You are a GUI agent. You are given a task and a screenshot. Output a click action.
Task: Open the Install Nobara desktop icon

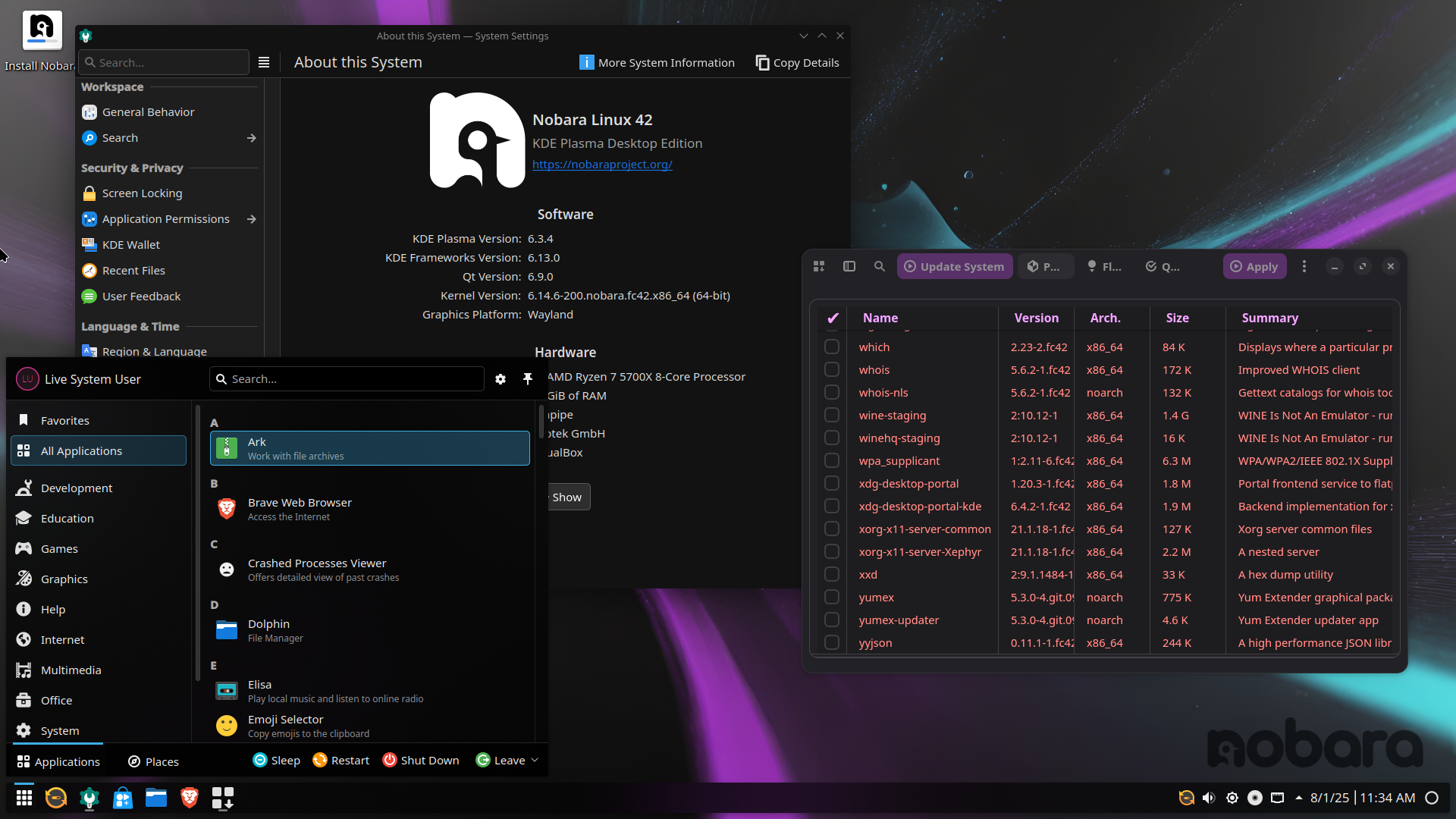(x=42, y=42)
